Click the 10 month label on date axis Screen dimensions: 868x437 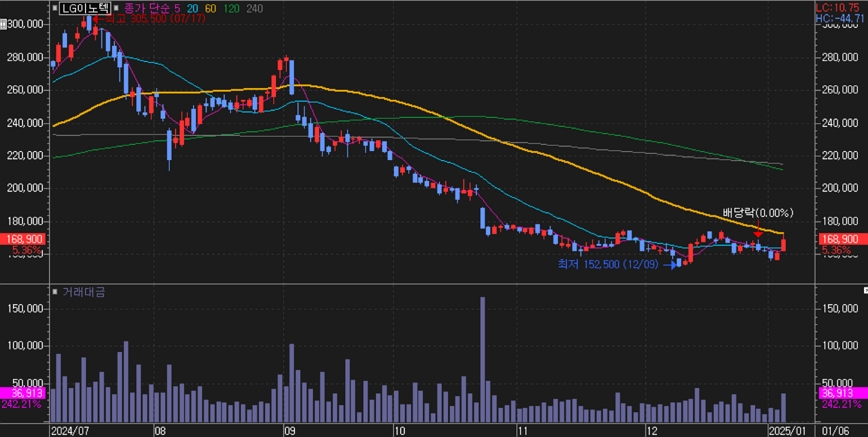tap(399, 430)
